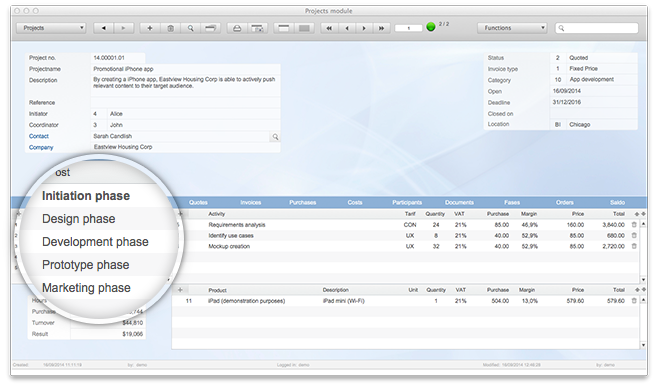The width and height of the screenshot is (660, 384).
Task: Add a new project record with plus icon
Action: (x=149, y=28)
